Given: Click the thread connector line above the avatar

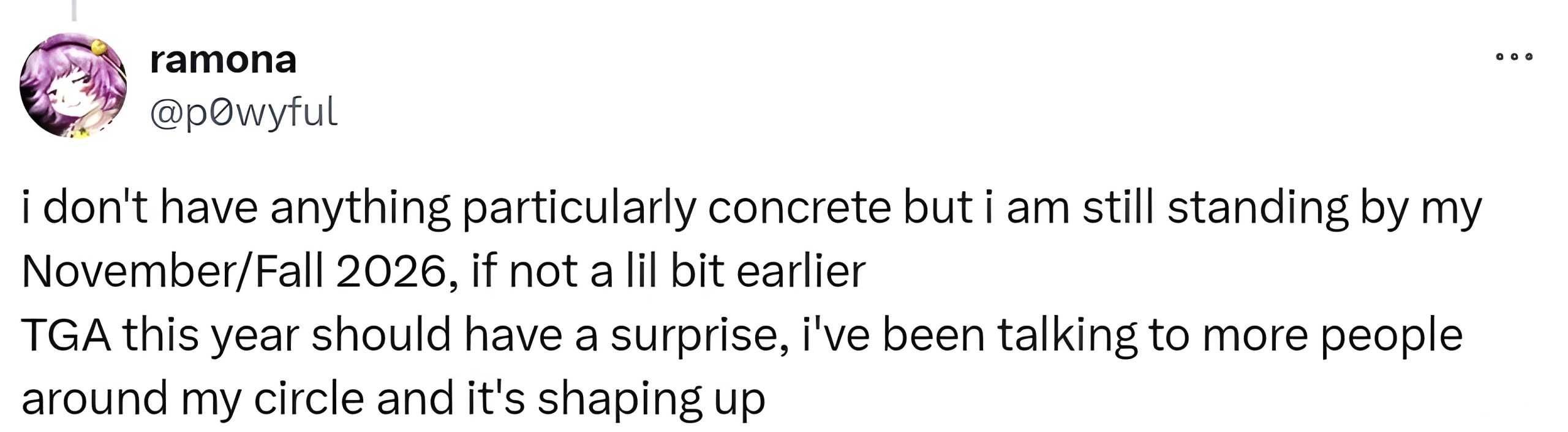Looking at the screenshot, I should [73, 10].
